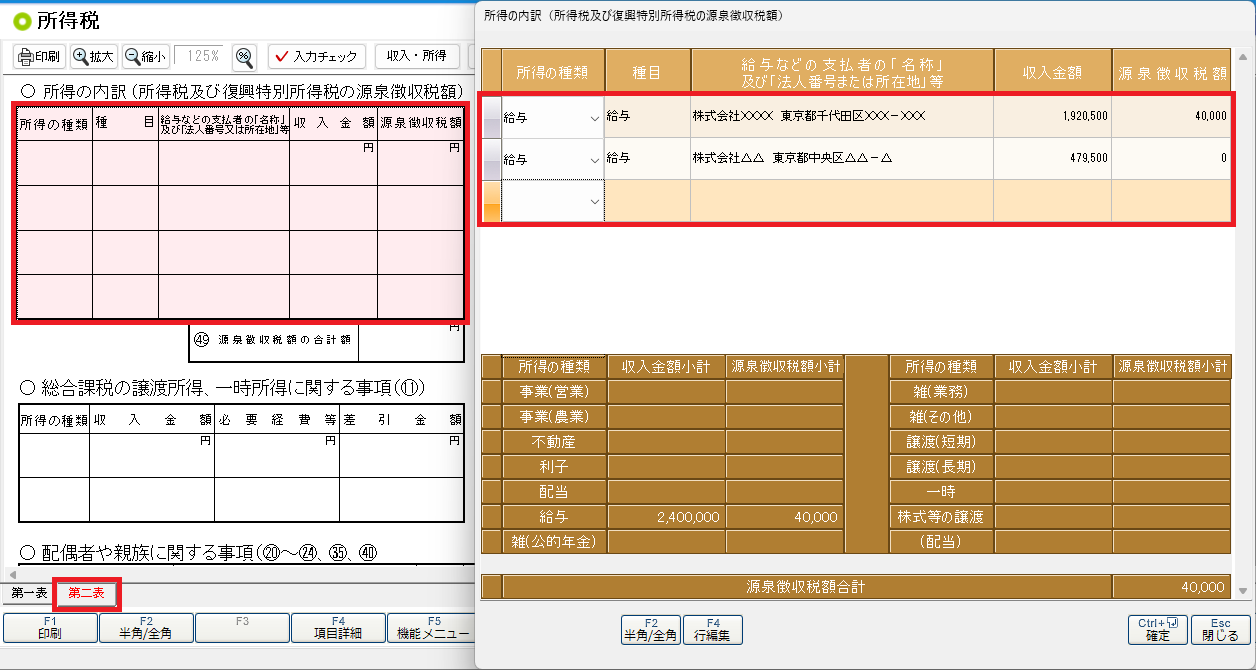The height and width of the screenshot is (670, 1256).
Task: Select the 第二表 tab
Action: click(x=86, y=594)
